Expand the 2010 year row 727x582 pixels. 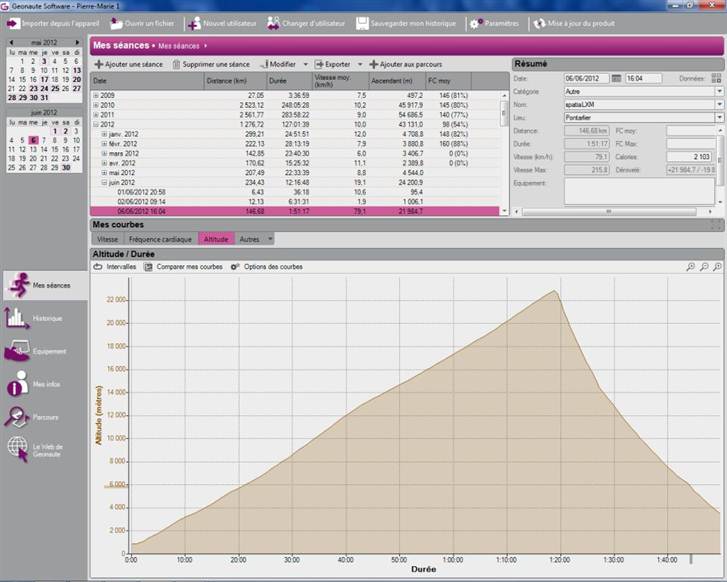[96, 105]
